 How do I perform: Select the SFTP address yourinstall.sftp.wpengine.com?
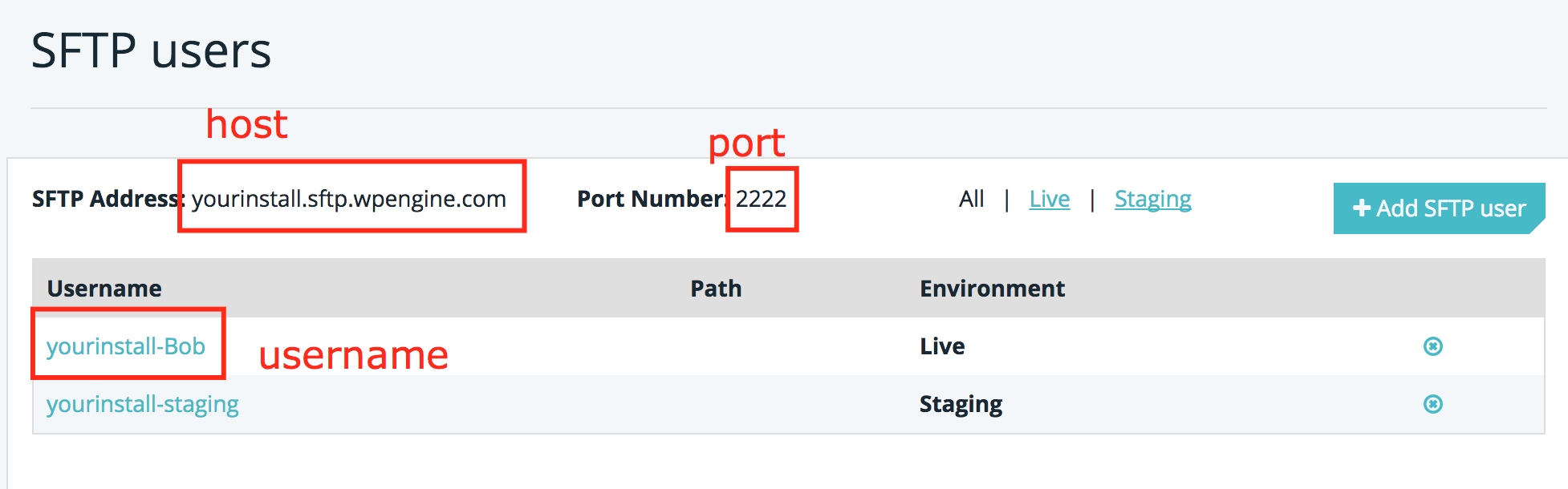tap(349, 199)
